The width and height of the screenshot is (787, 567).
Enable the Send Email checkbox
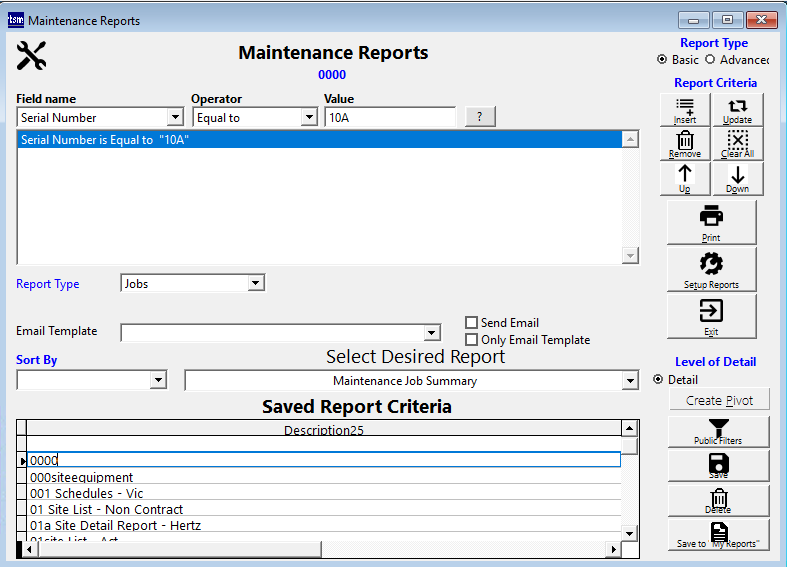click(x=472, y=323)
